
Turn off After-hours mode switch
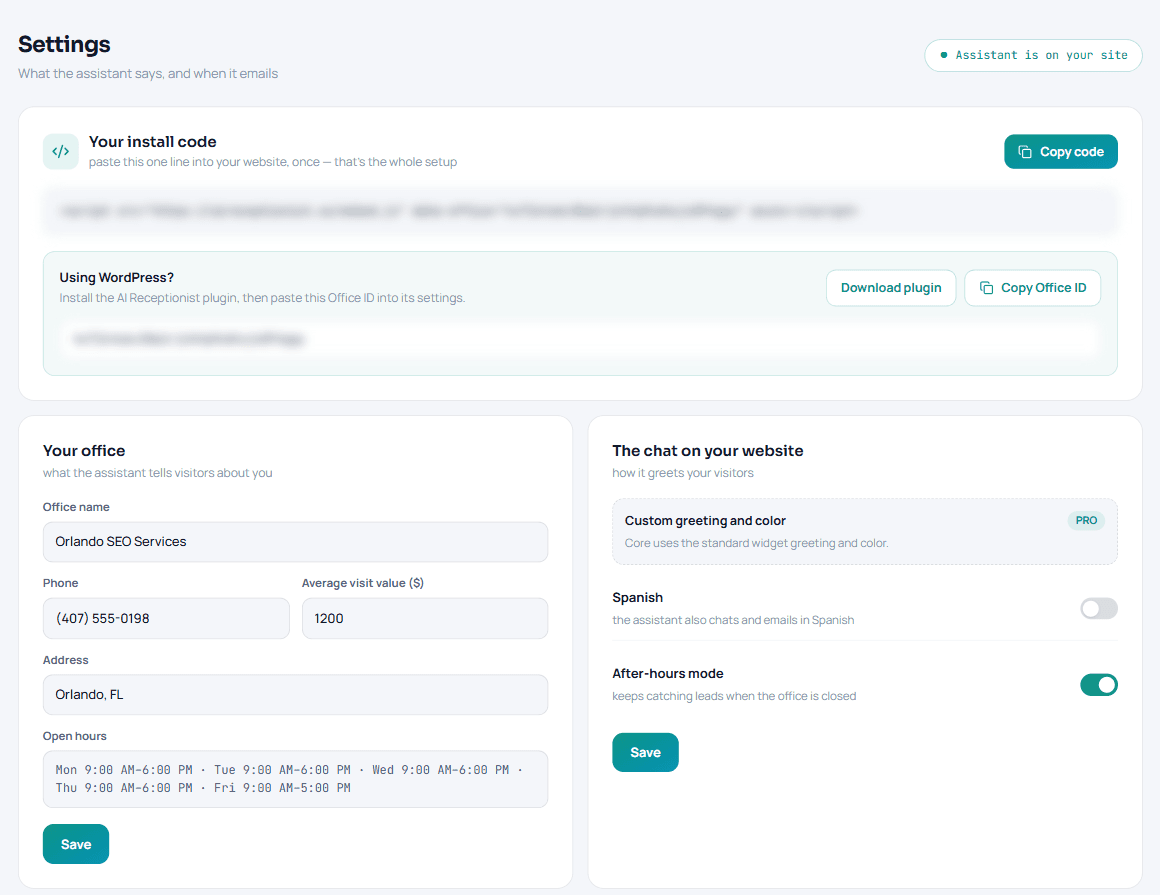tap(1099, 685)
